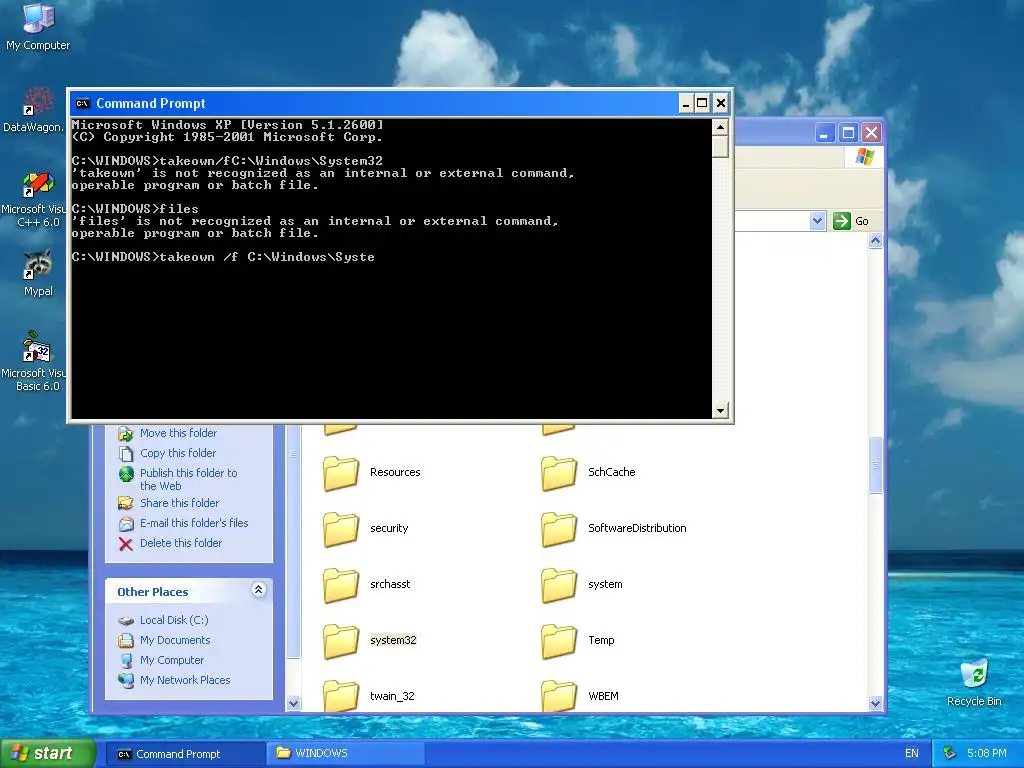Viewport: 1024px width, 768px height.
Task: Click the Publish to Web globe icon
Action: tap(126, 474)
